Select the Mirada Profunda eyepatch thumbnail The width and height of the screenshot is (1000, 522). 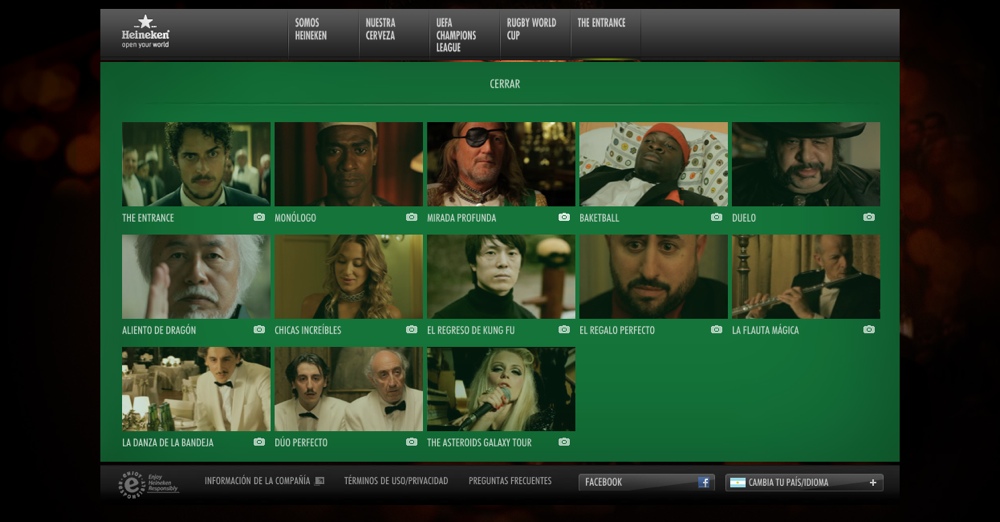pos(501,164)
